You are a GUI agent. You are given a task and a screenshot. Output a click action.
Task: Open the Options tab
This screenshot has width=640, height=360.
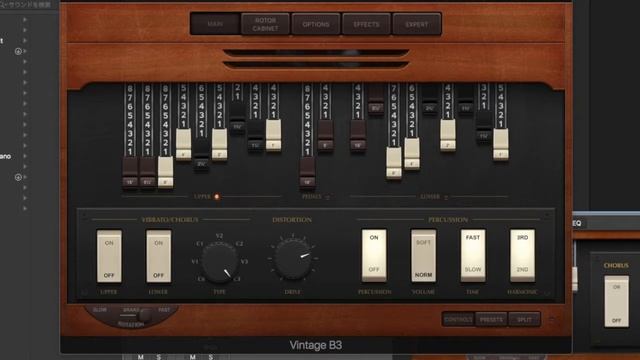[x=316, y=24]
